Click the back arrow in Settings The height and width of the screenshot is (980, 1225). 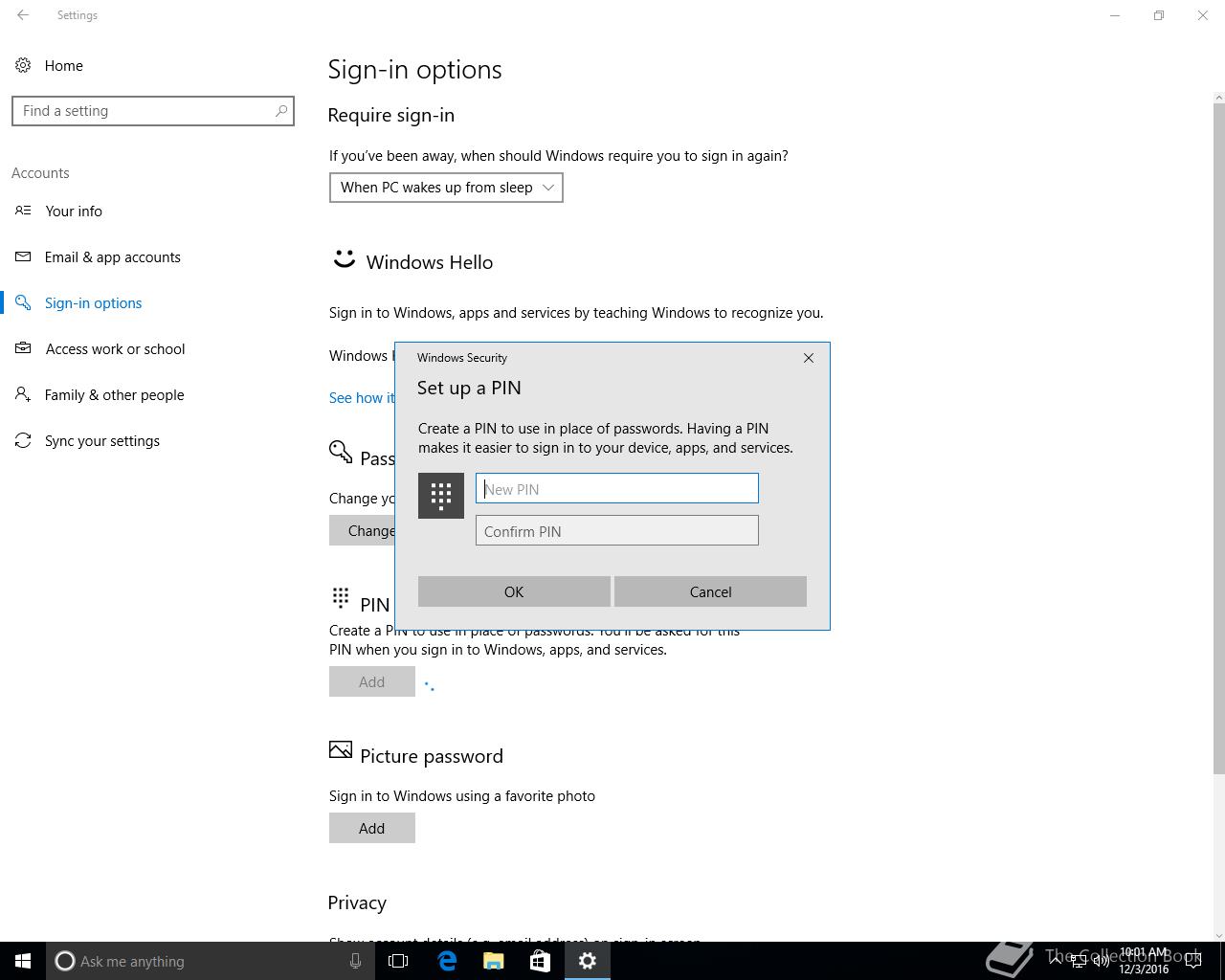(x=23, y=15)
